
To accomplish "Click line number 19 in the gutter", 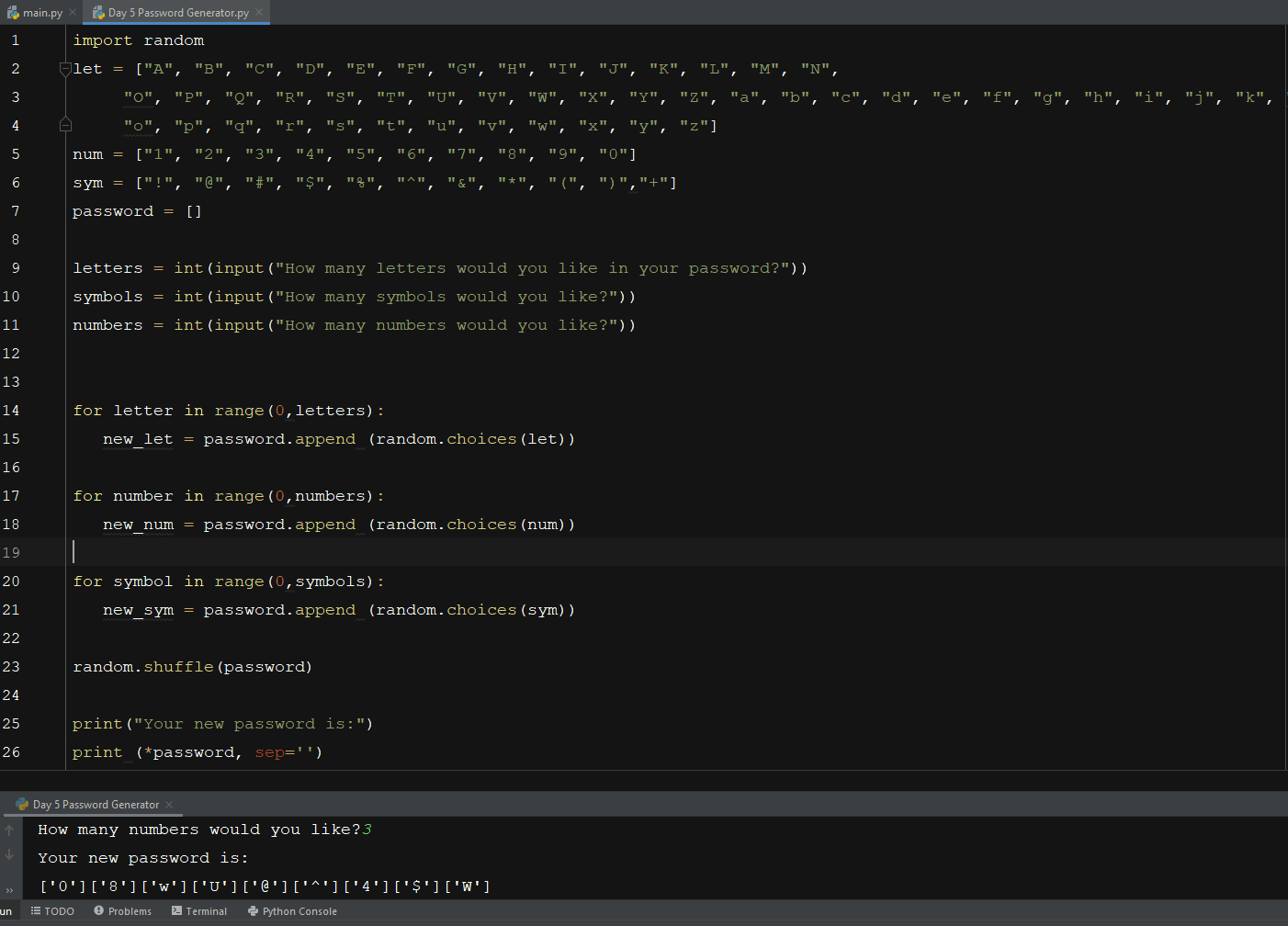I will (12, 552).
